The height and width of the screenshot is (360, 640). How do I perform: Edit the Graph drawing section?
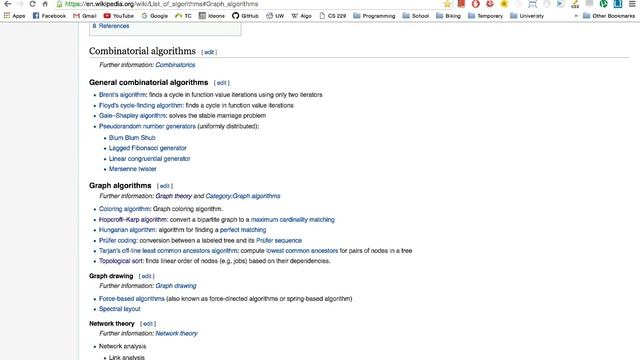click(147, 276)
